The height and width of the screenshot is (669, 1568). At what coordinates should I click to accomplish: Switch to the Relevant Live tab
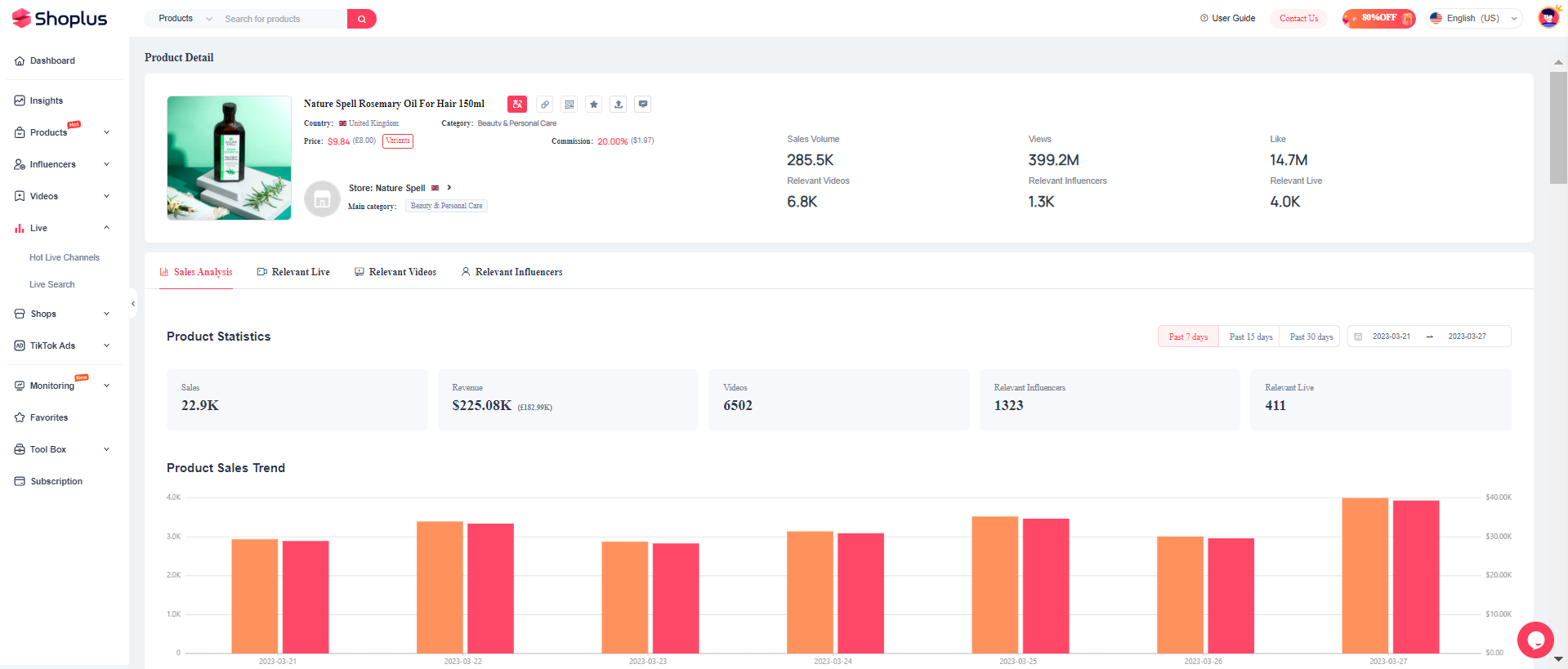tap(293, 272)
